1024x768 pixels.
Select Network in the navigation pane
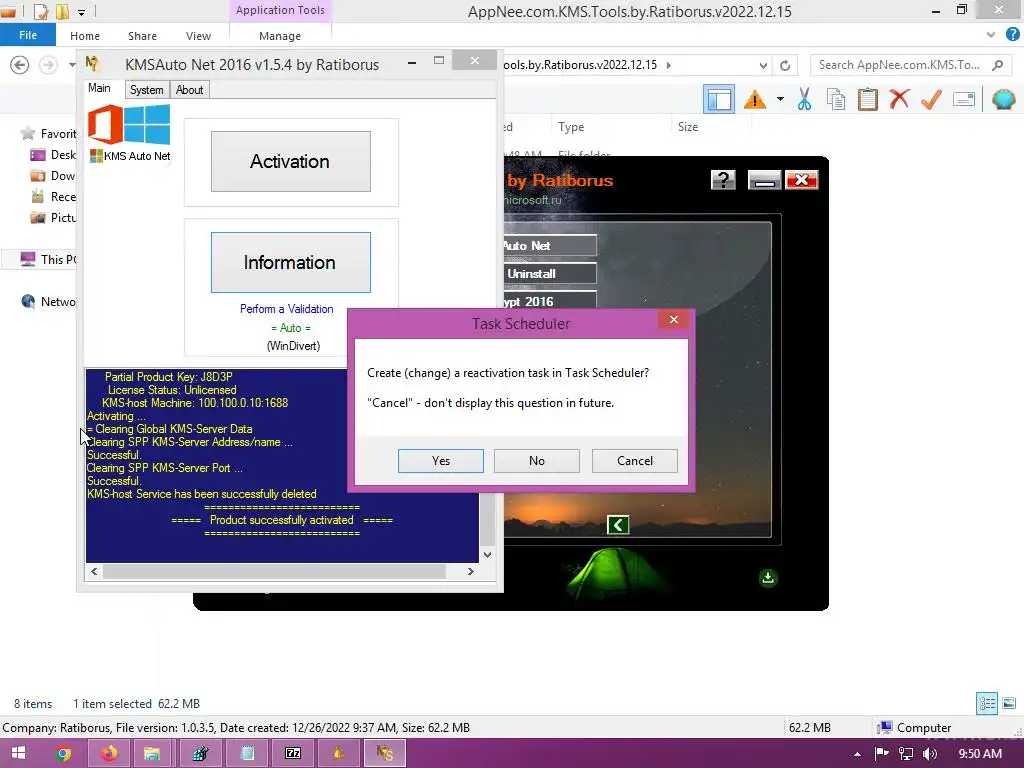[48, 301]
